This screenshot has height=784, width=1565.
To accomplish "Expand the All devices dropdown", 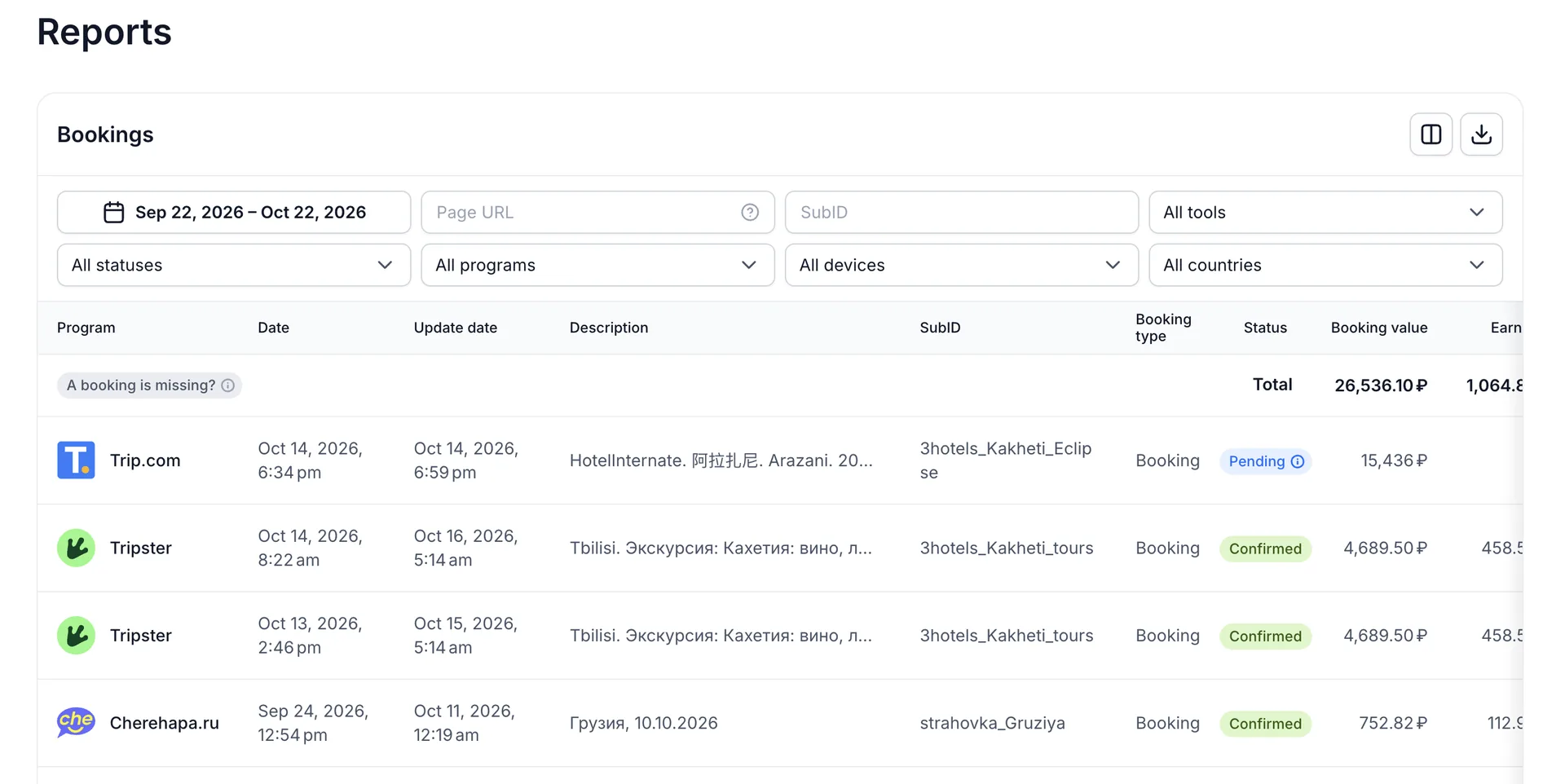I will (962, 265).
